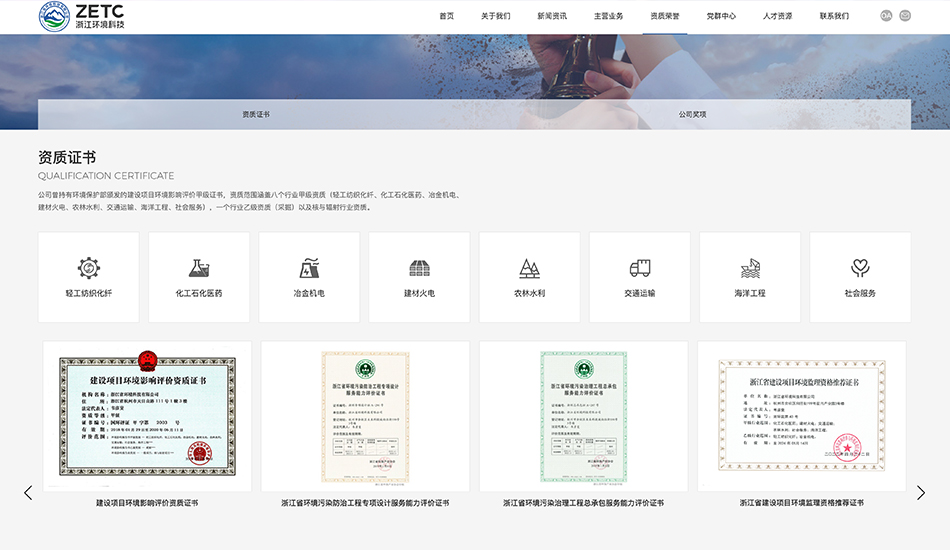Select the 冶金机电 factory icon
The width and height of the screenshot is (950, 550).
click(309, 268)
